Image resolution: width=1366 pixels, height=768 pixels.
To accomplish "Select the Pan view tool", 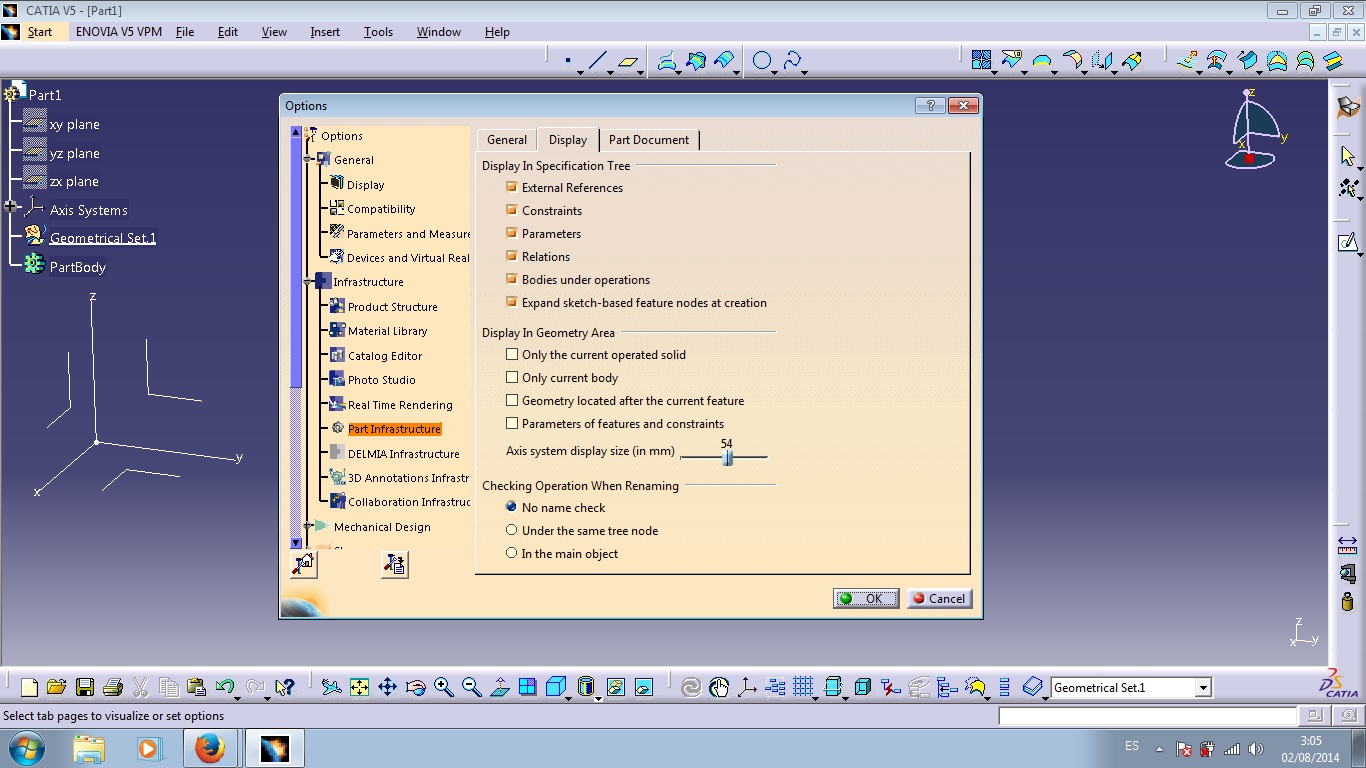I will pyautogui.click(x=387, y=687).
